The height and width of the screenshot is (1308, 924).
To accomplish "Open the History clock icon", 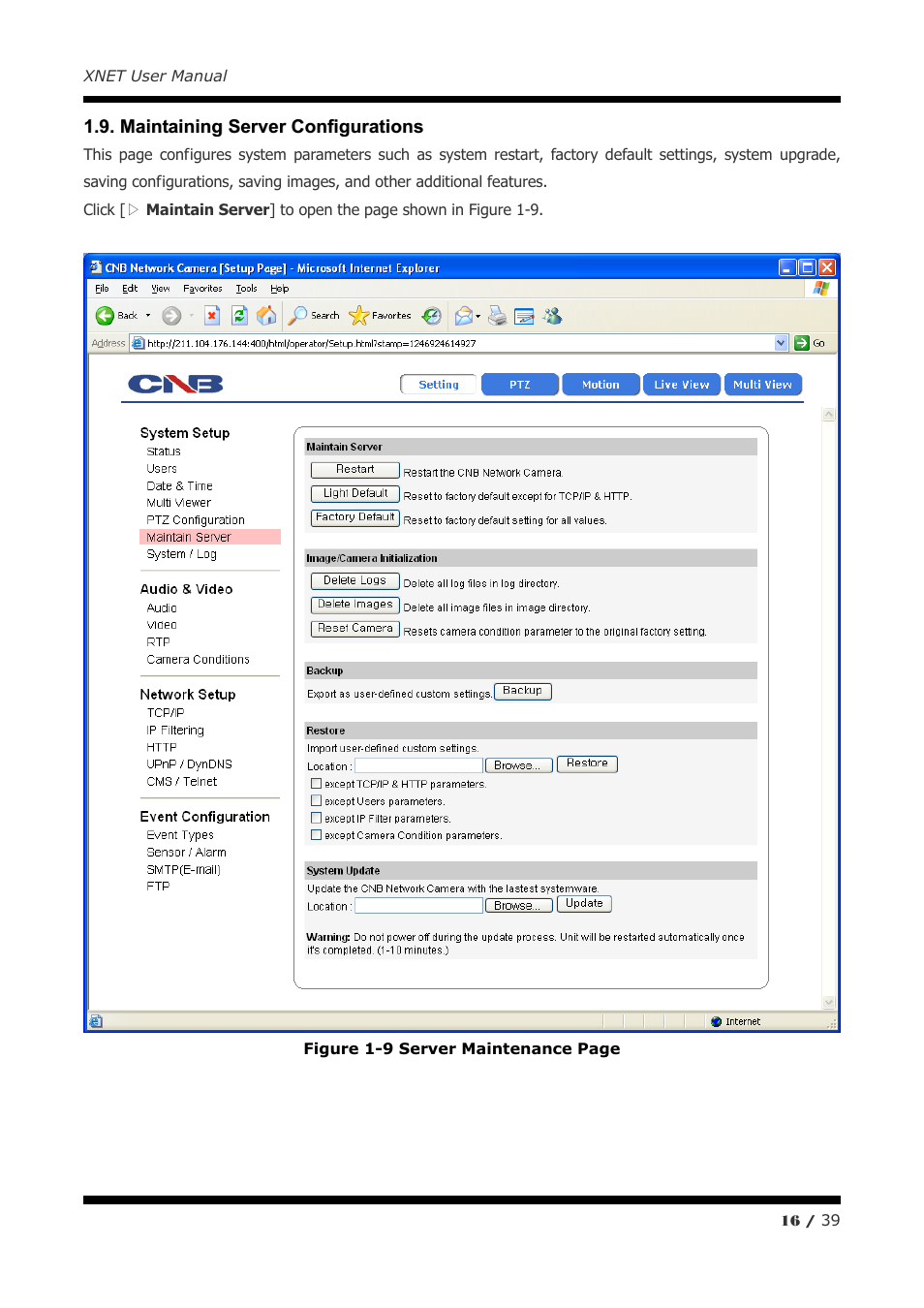I will [x=432, y=316].
